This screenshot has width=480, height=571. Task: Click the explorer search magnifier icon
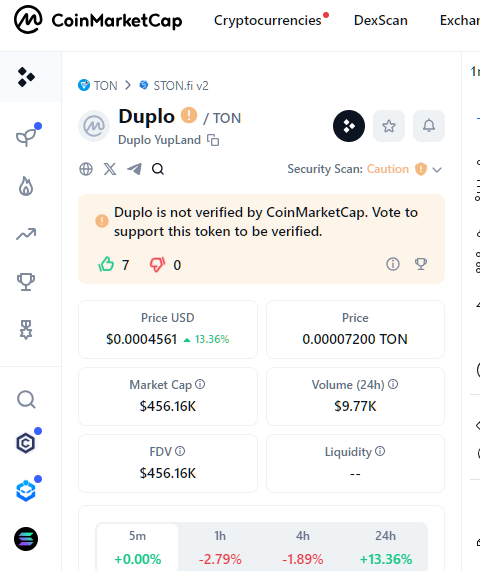click(x=158, y=169)
